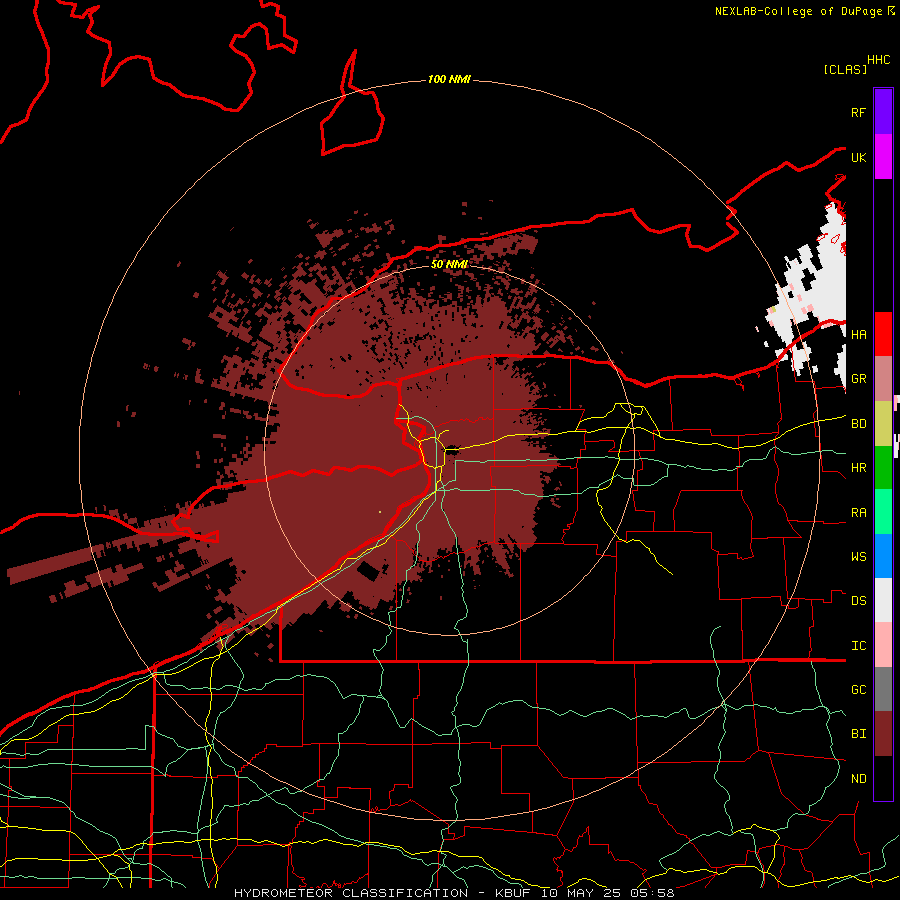Screen dimensions: 900x900
Task: Click the 05:58 timestamp in footer
Action: pyautogui.click(x=651, y=893)
